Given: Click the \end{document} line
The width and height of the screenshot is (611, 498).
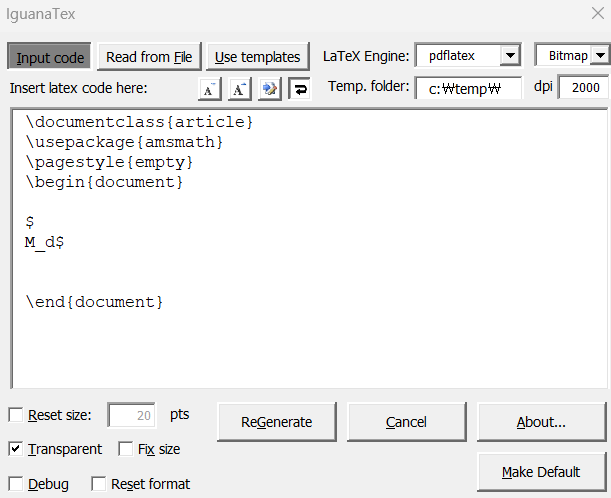Looking at the screenshot, I should pyautogui.click(x=94, y=302).
